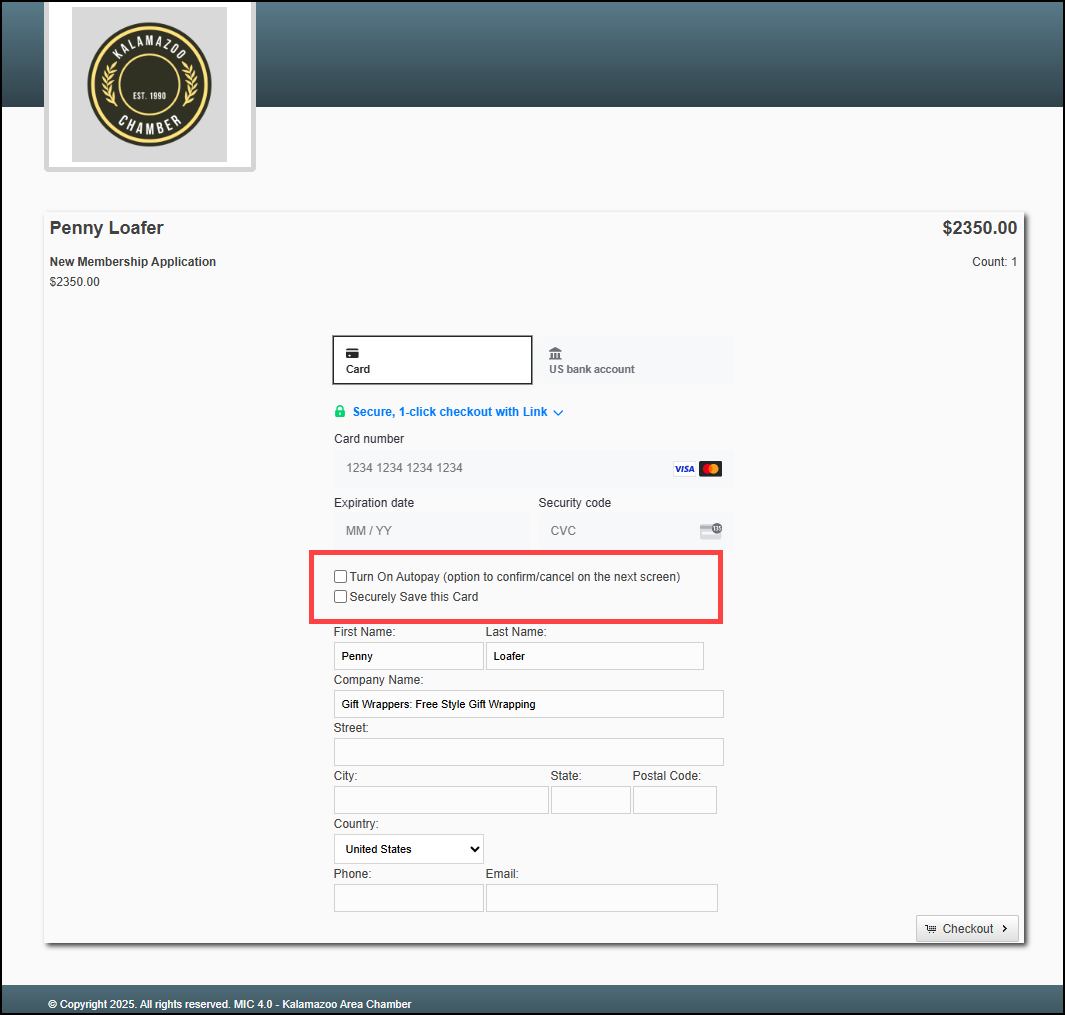
Task: Check Securely Save this Card
Action: point(341,597)
